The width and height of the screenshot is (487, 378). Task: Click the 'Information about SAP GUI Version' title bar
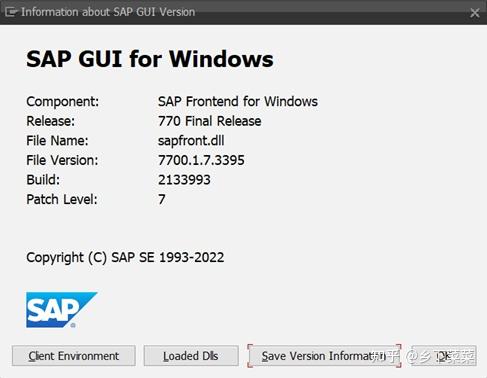click(x=108, y=12)
